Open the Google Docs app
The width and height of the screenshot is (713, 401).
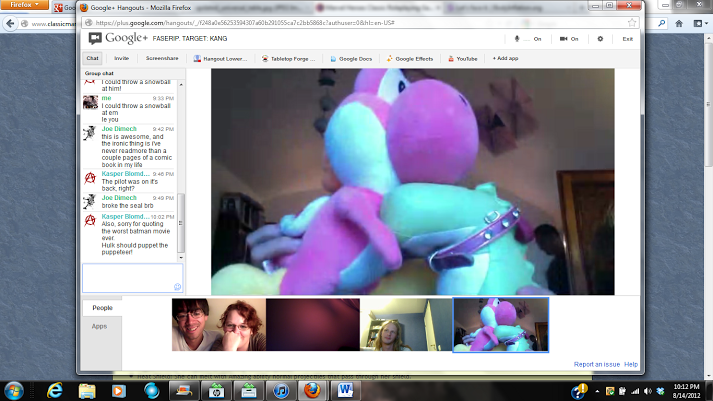[x=351, y=59]
